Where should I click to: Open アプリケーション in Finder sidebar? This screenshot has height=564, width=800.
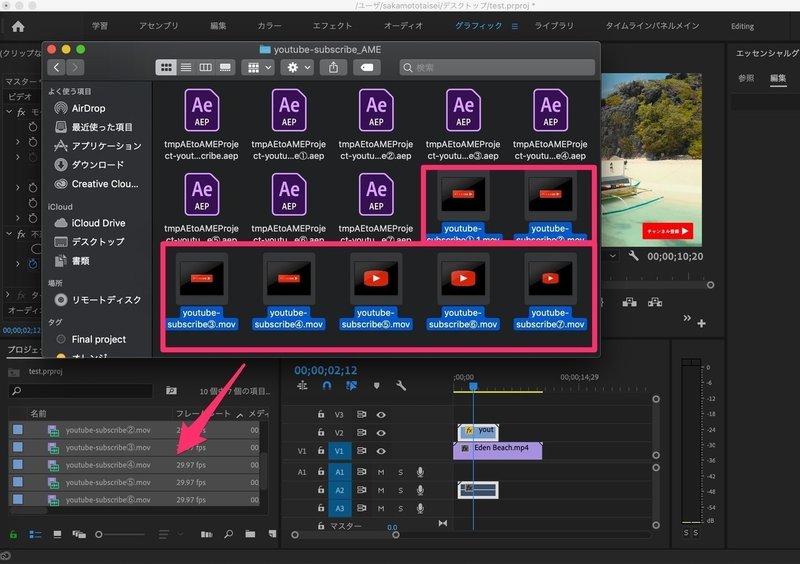click(x=98, y=146)
